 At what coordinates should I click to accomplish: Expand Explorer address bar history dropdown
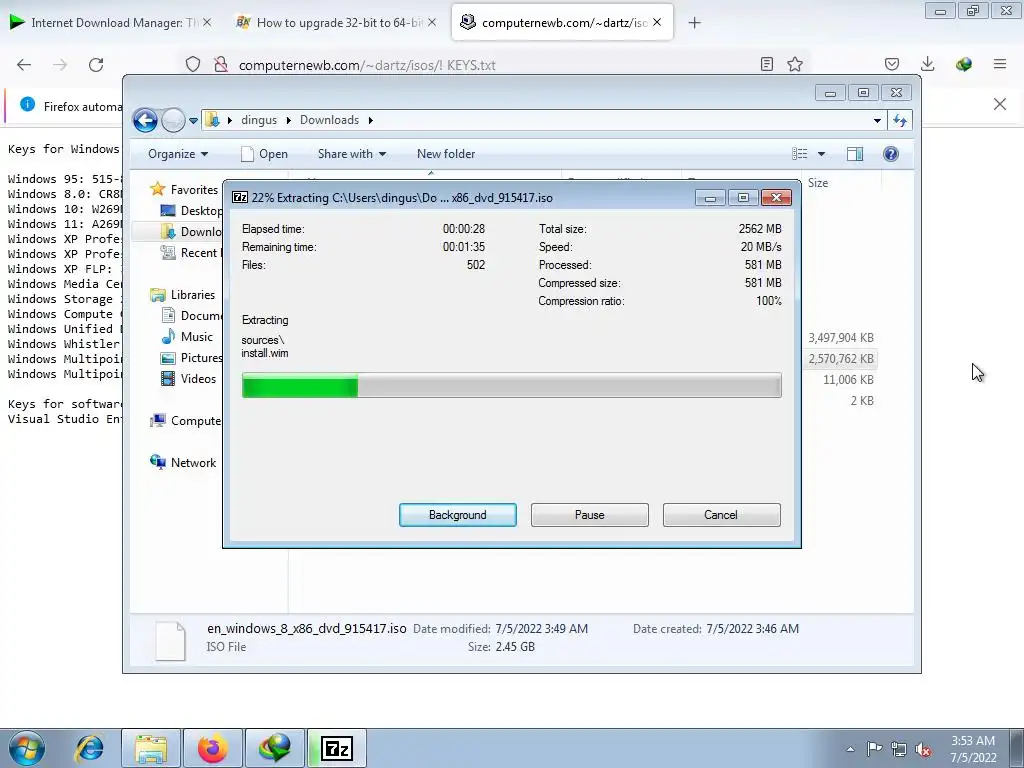[x=877, y=120]
